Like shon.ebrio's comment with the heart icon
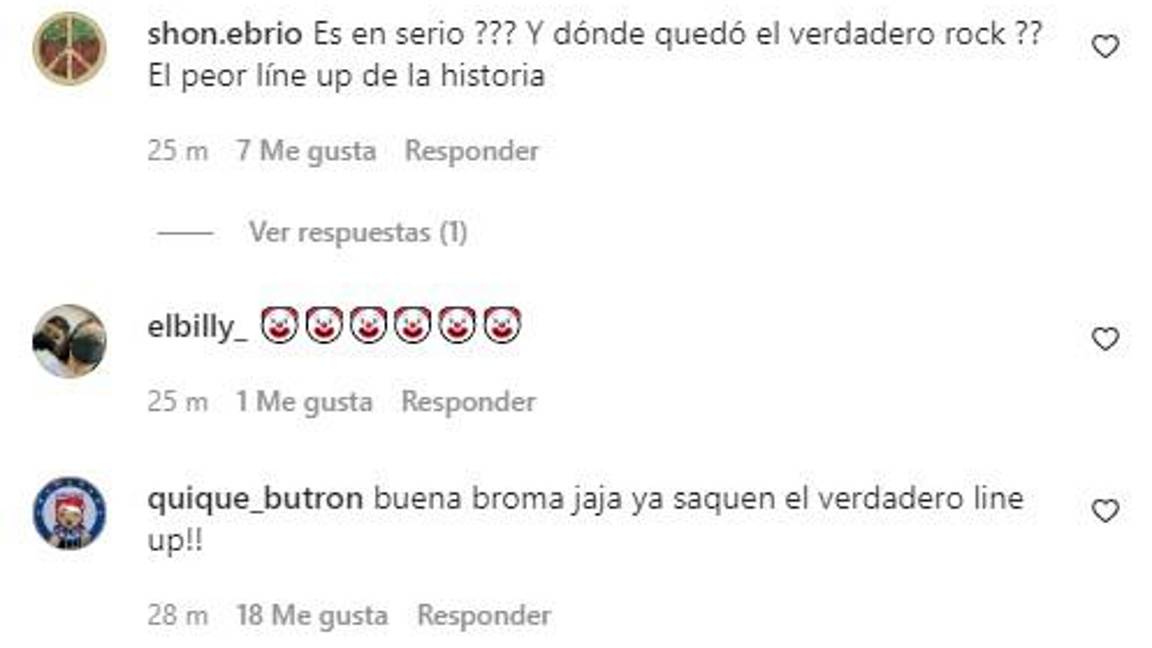1152x648 pixels. tap(1105, 47)
